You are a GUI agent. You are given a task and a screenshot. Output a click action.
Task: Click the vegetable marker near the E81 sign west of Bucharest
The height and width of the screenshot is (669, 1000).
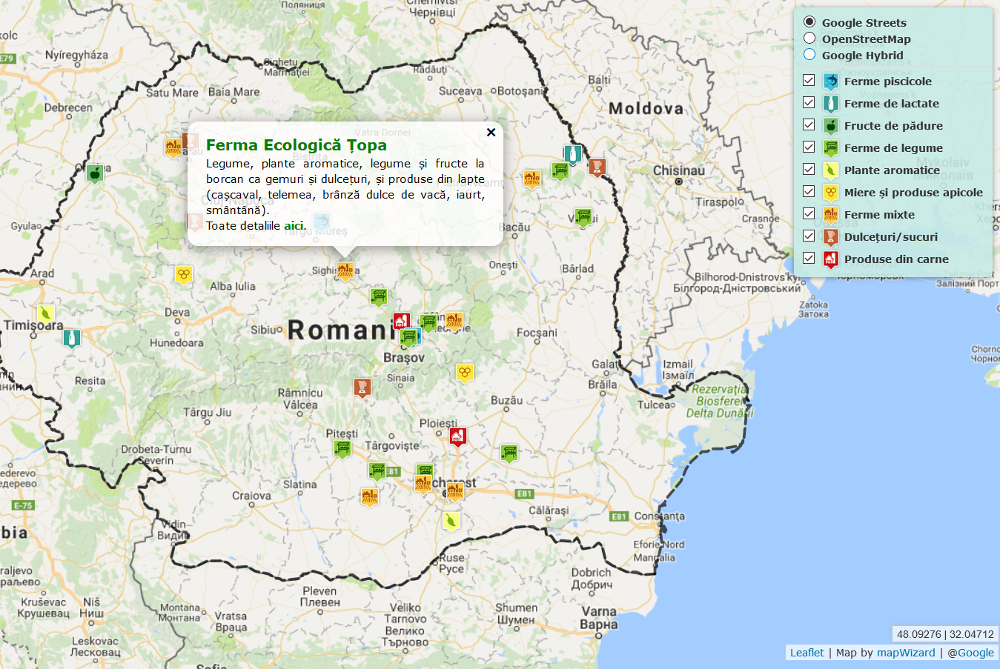pos(377,471)
